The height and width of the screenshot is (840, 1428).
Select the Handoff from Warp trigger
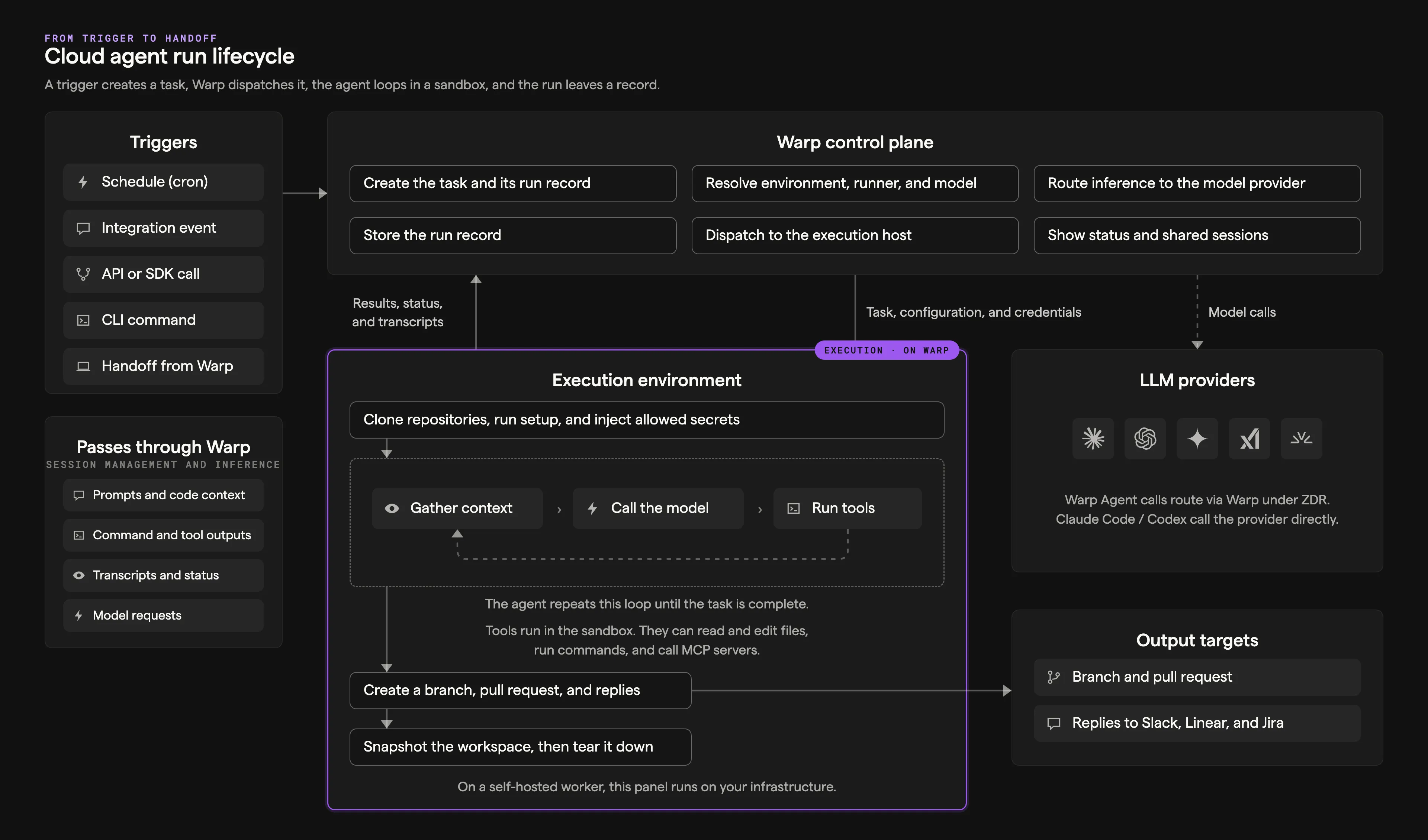pos(164,366)
